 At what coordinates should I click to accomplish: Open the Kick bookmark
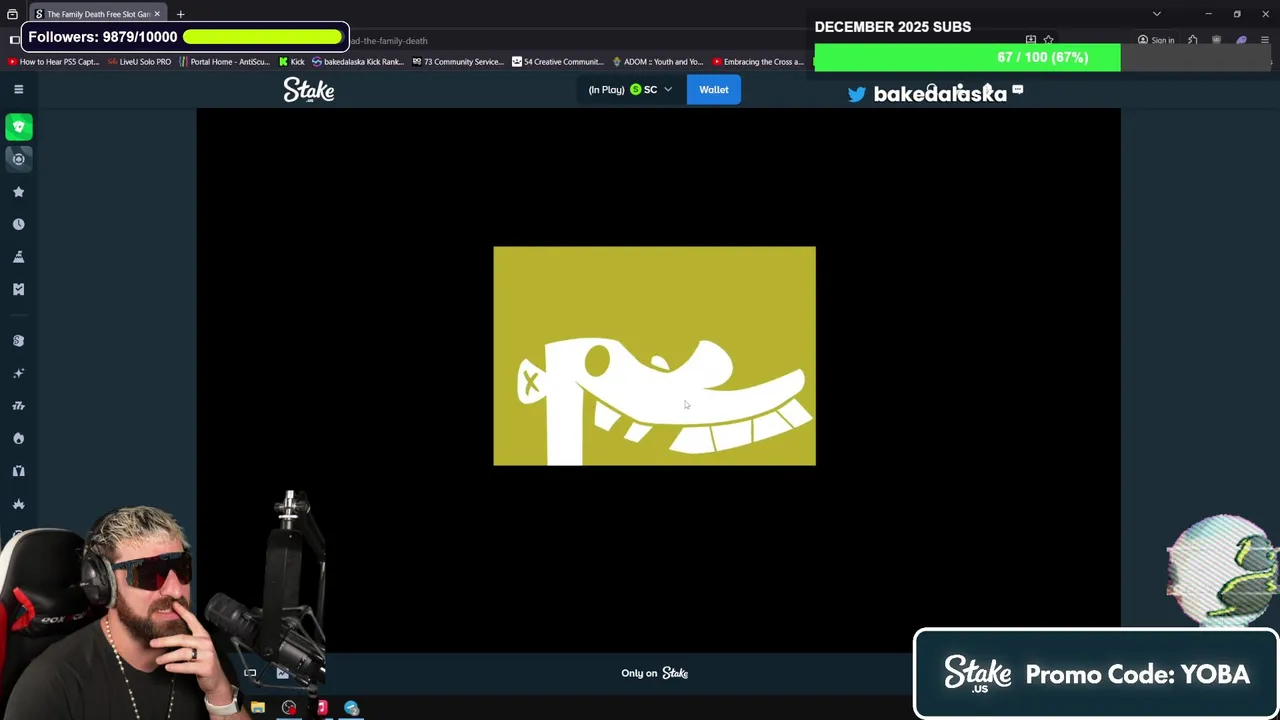click(x=291, y=62)
